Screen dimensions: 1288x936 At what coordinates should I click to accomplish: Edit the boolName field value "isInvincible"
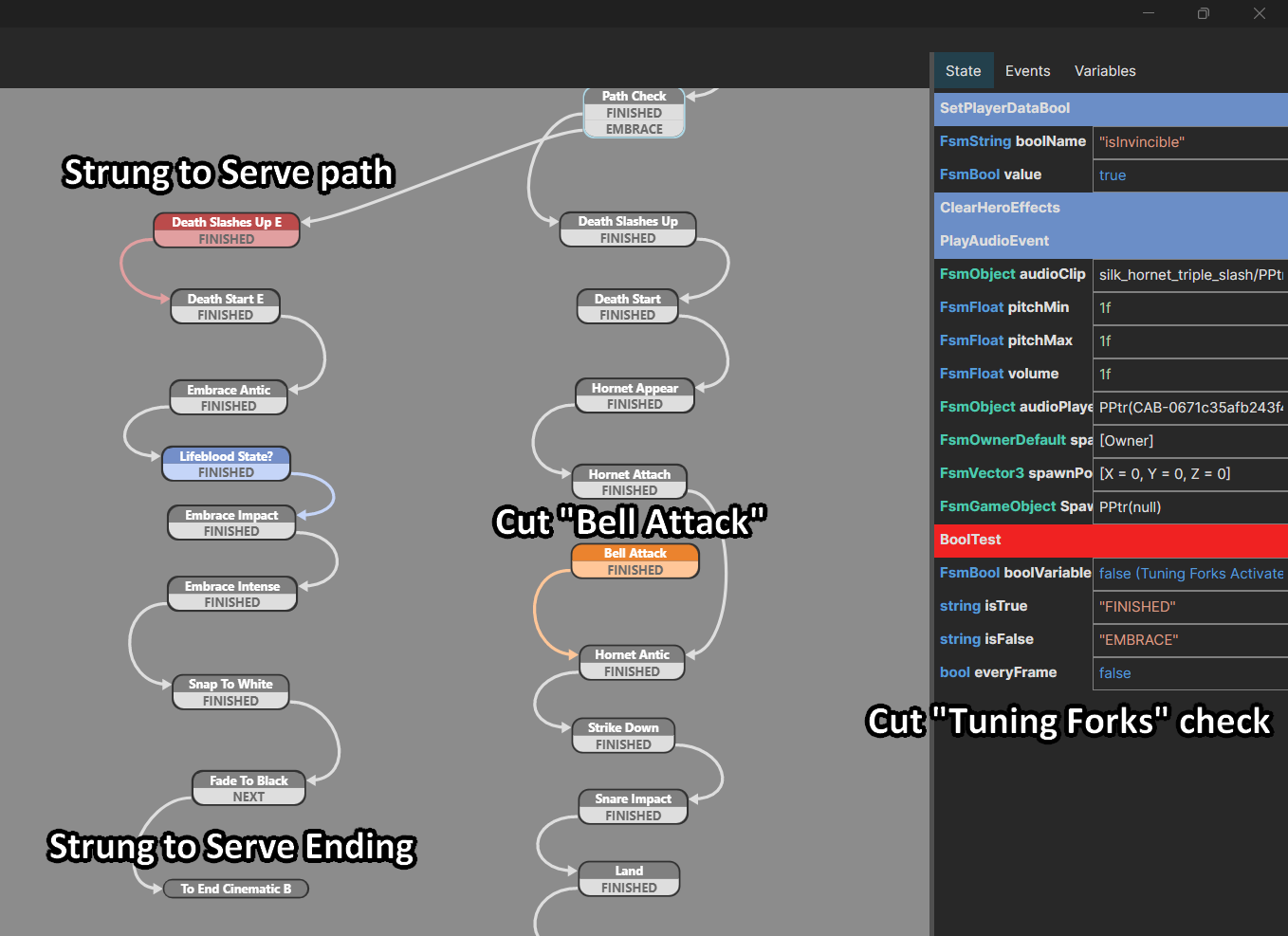(1189, 142)
